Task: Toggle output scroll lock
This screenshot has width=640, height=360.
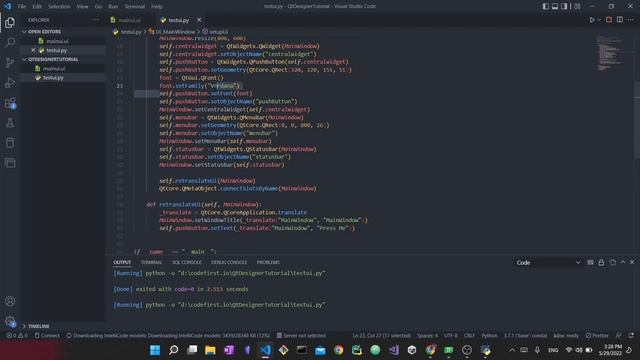Action: (601, 262)
